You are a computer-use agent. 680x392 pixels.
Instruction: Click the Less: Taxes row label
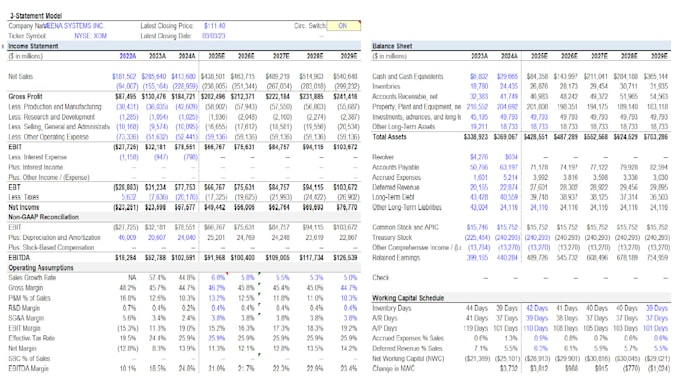coord(23,197)
